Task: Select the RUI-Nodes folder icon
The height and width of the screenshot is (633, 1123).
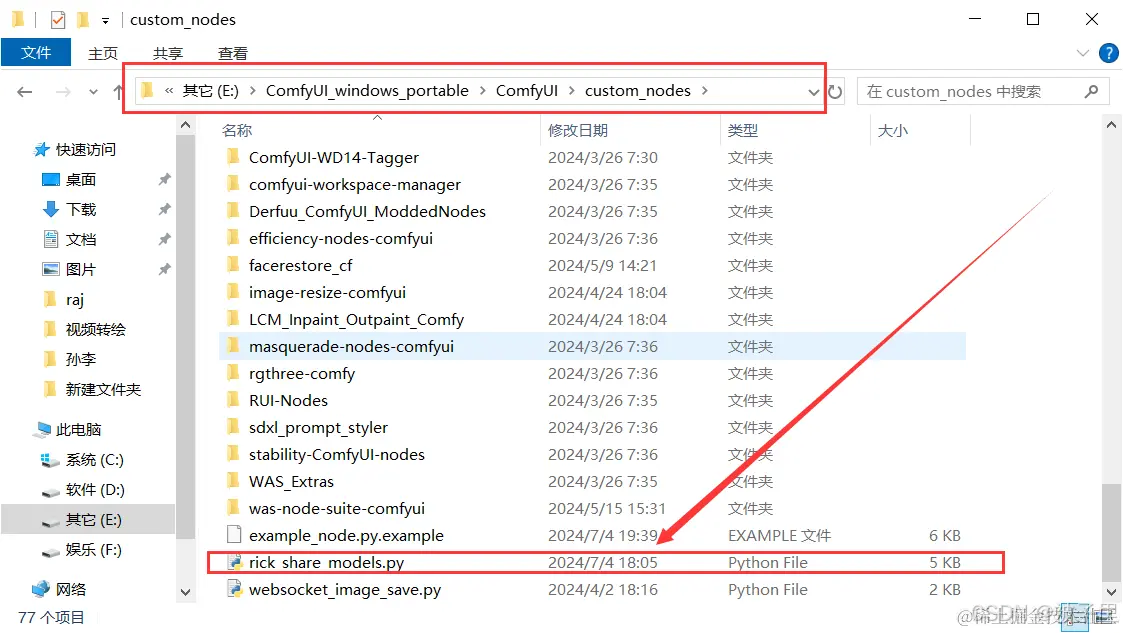Action: (233, 400)
